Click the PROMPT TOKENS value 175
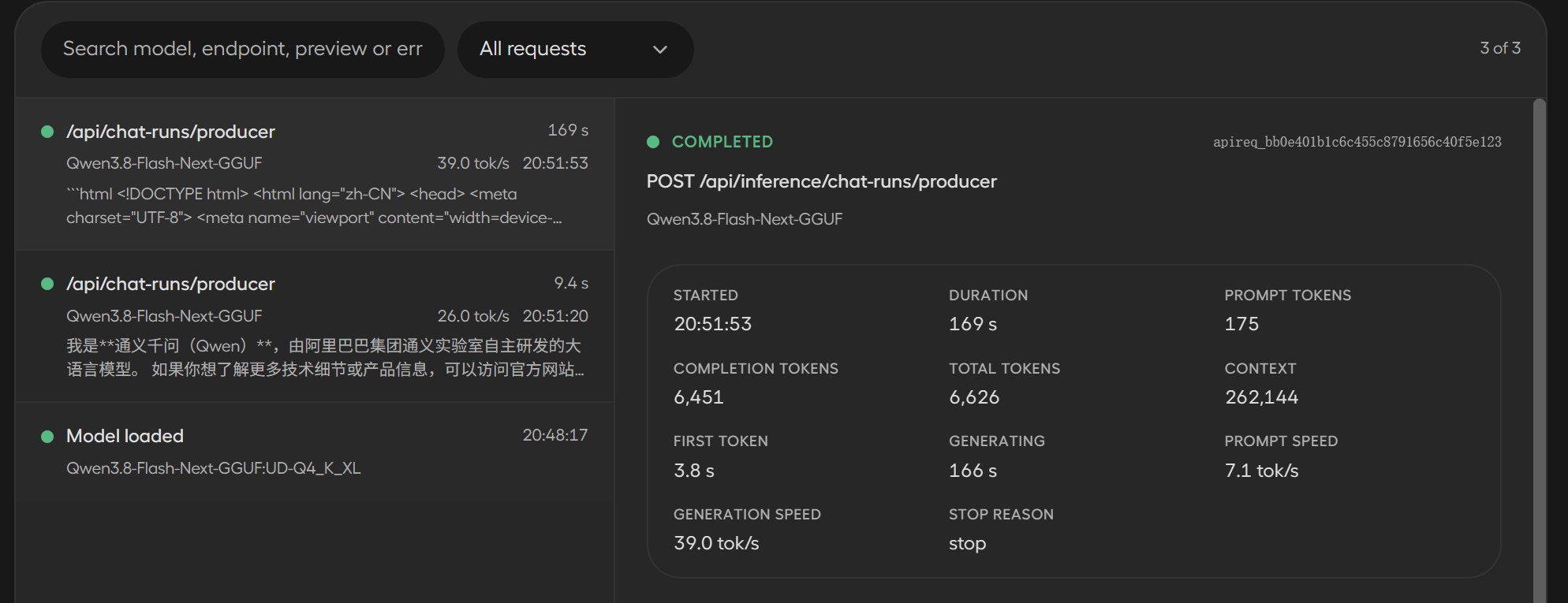 (x=1241, y=324)
